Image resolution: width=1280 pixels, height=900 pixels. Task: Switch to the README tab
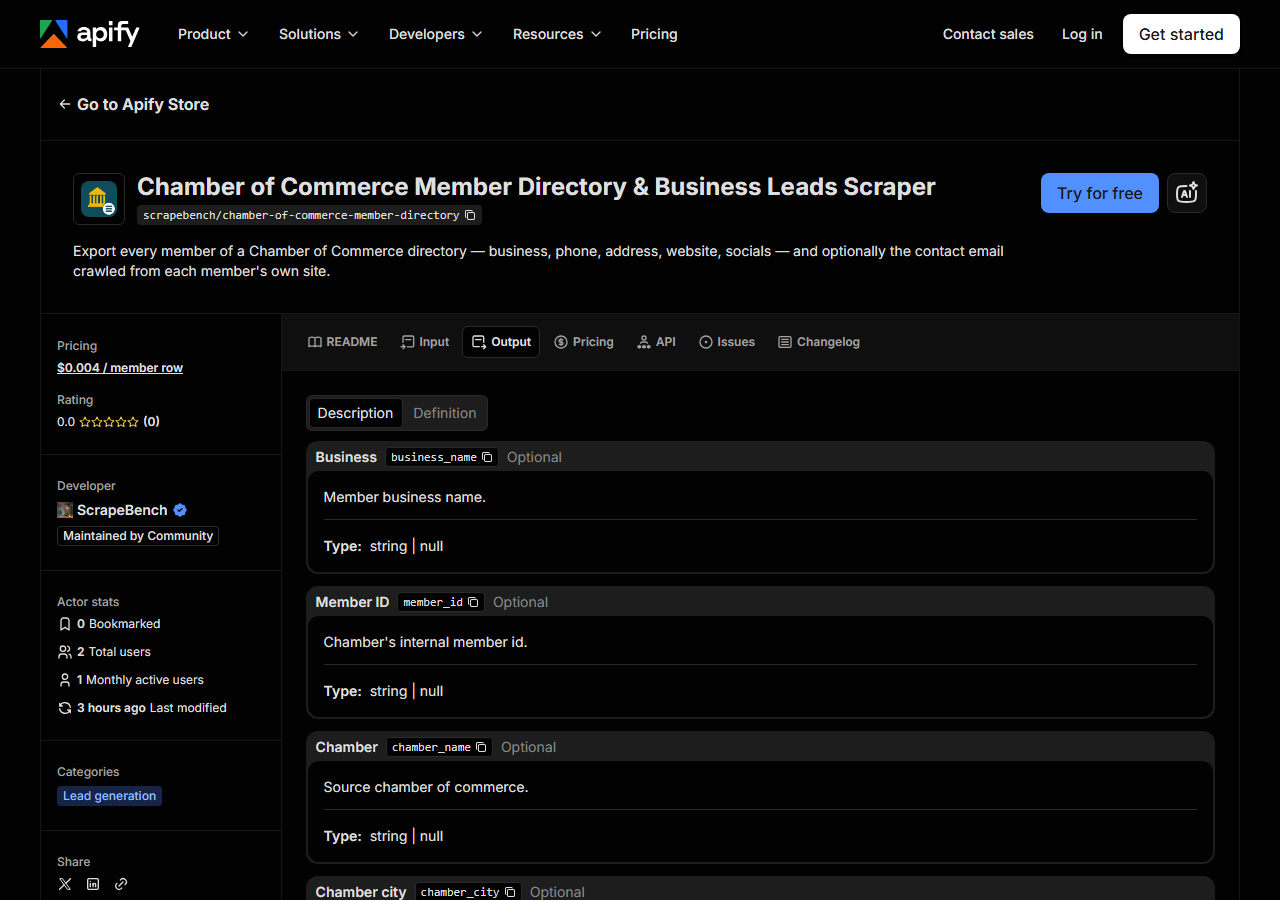click(x=343, y=342)
